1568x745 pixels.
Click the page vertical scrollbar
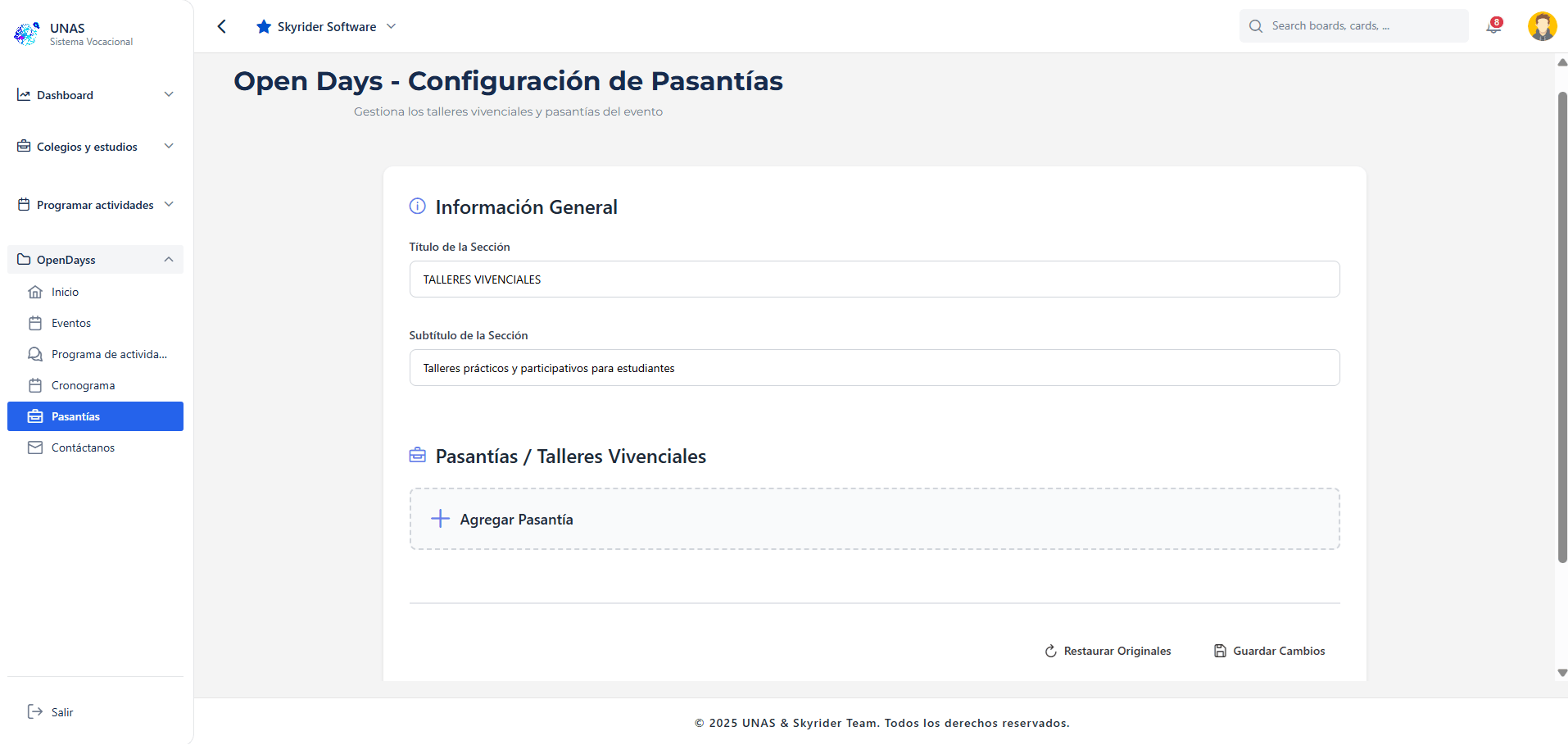pyautogui.click(x=1561, y=328)
